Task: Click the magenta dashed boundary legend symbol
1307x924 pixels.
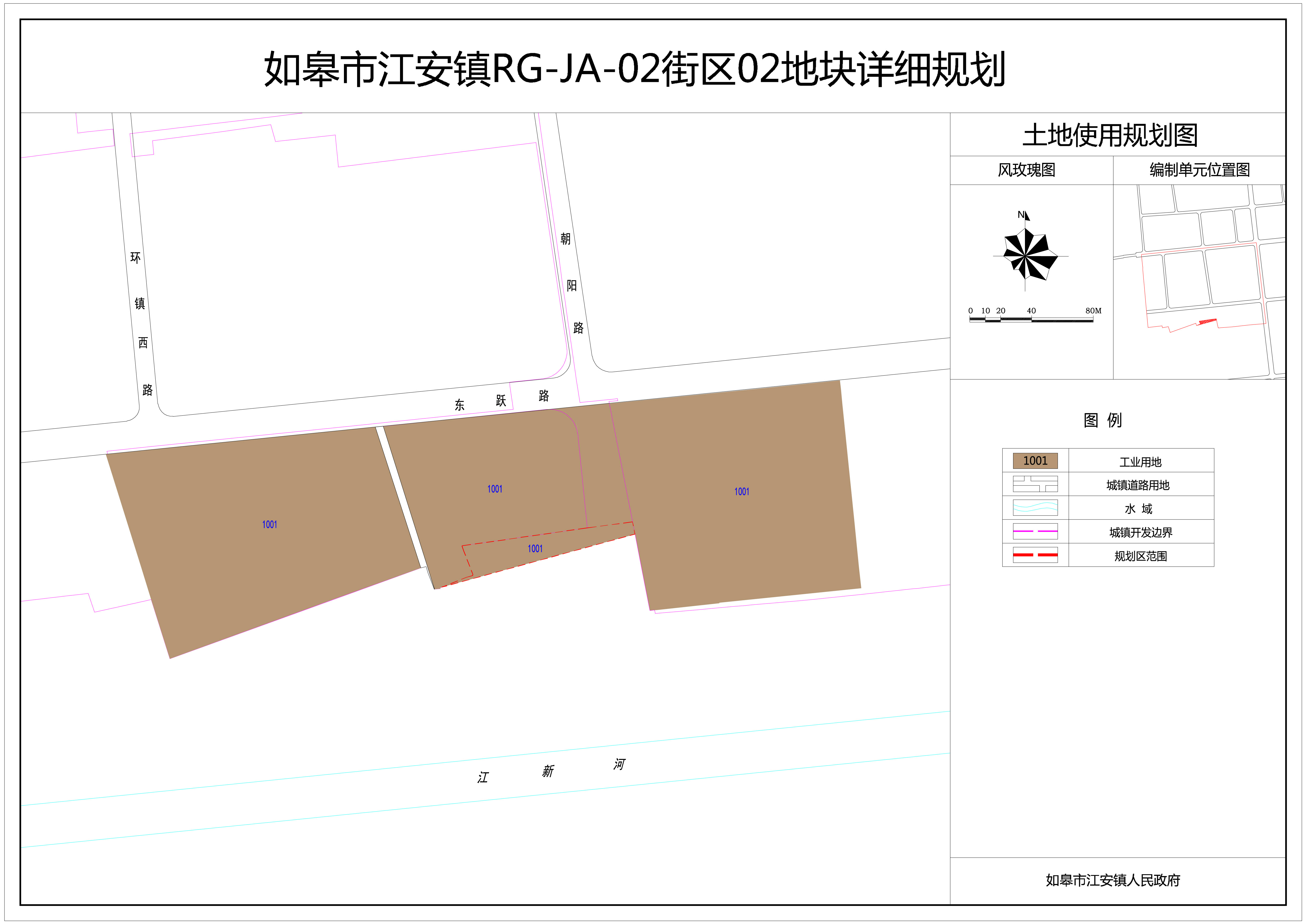Action: (x=1035, y=531)
